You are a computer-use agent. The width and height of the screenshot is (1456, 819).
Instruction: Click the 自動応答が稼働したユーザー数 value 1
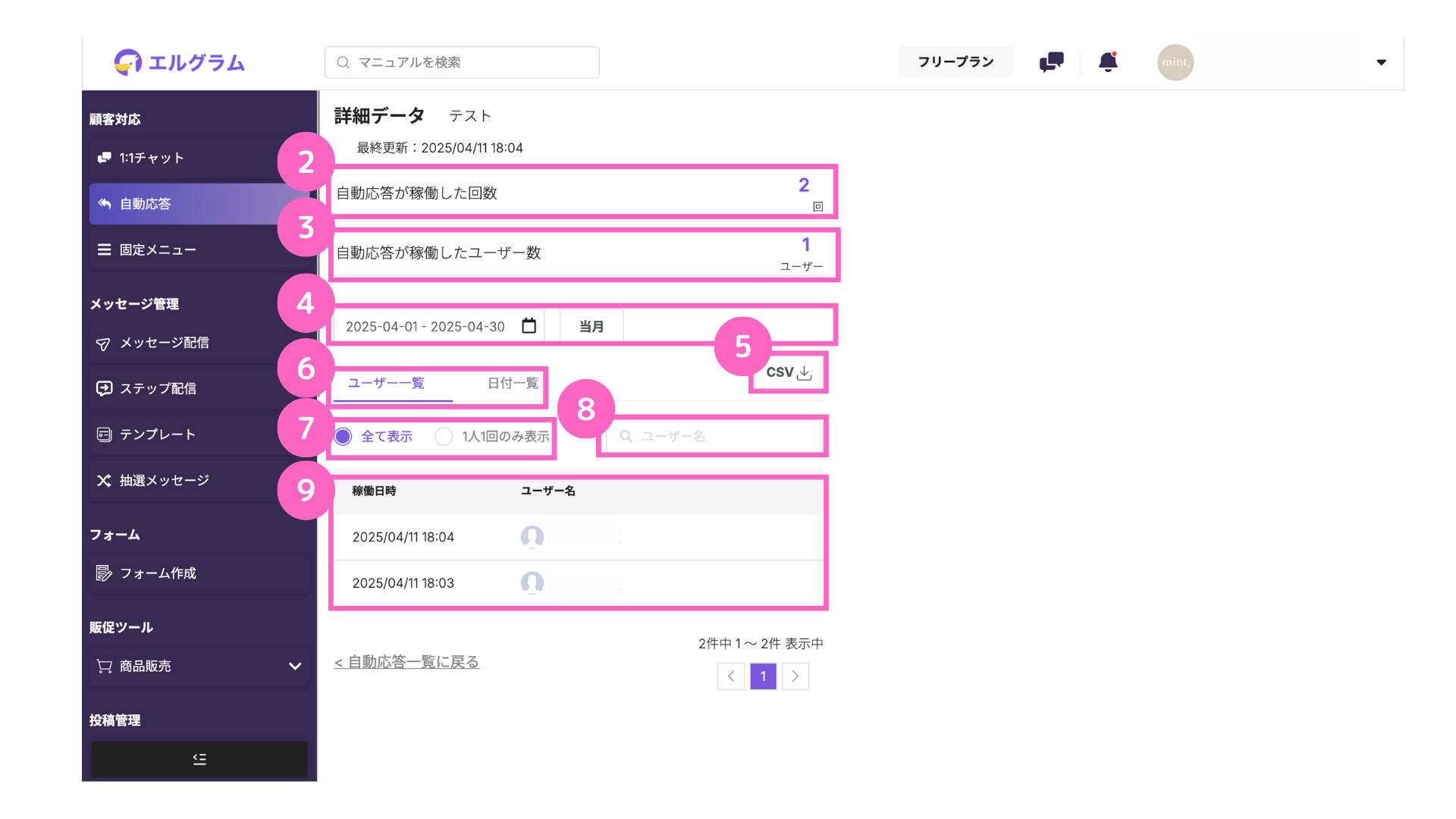806,245
